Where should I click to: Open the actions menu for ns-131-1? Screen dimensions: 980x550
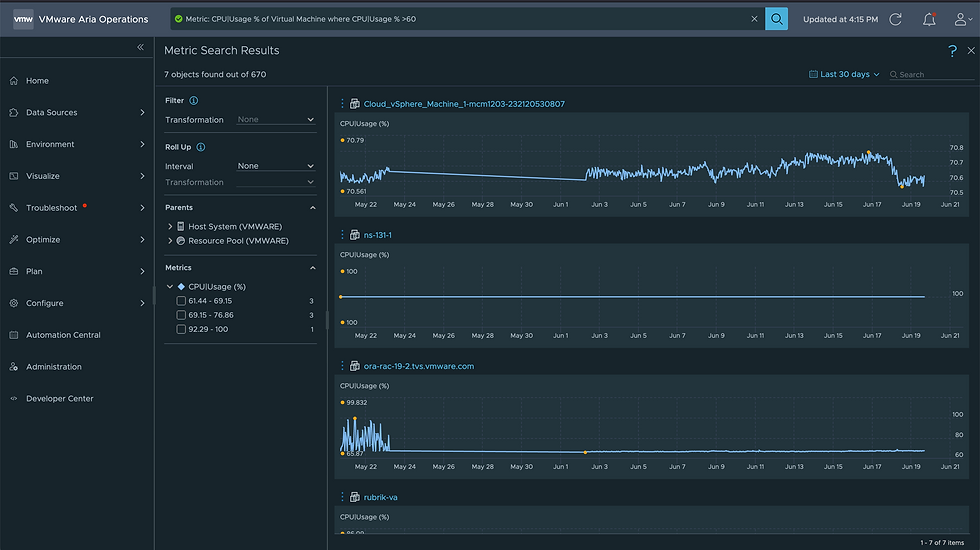[342, 235]
